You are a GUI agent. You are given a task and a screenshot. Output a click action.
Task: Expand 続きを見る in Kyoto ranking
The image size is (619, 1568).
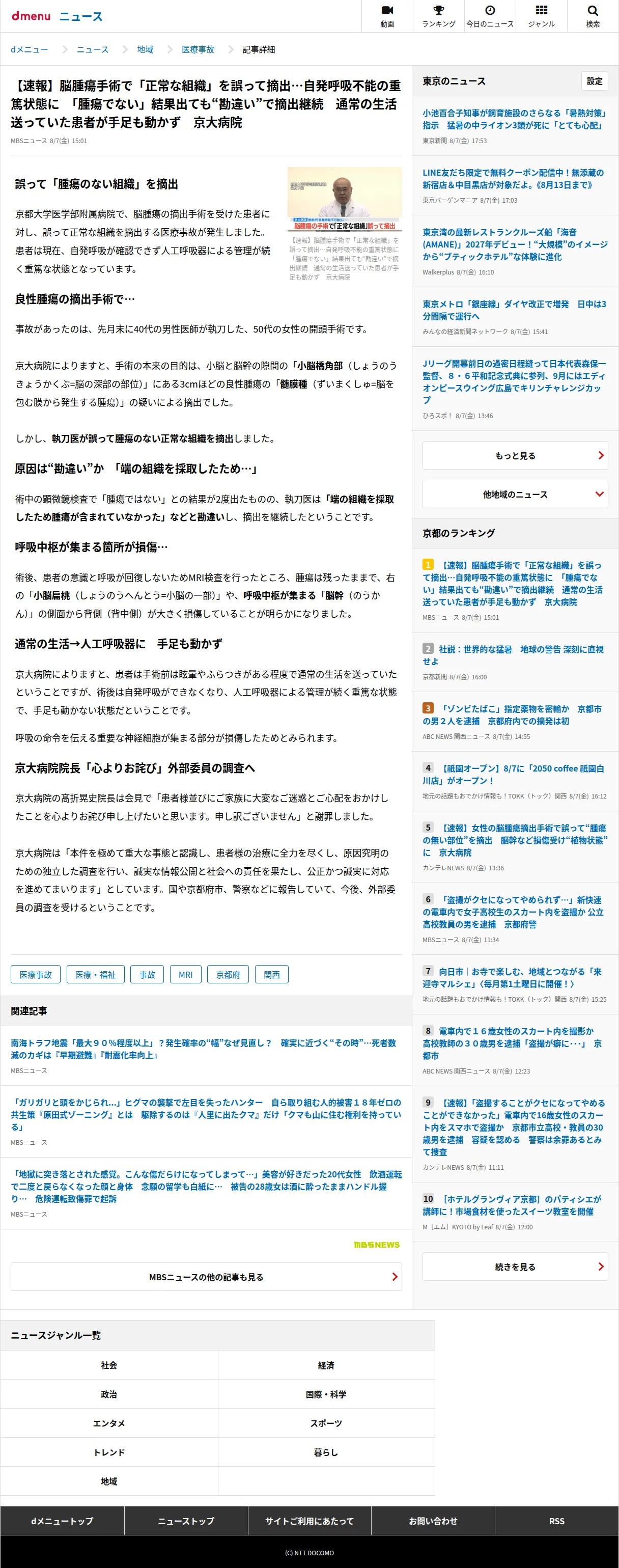click(515, 1267)
